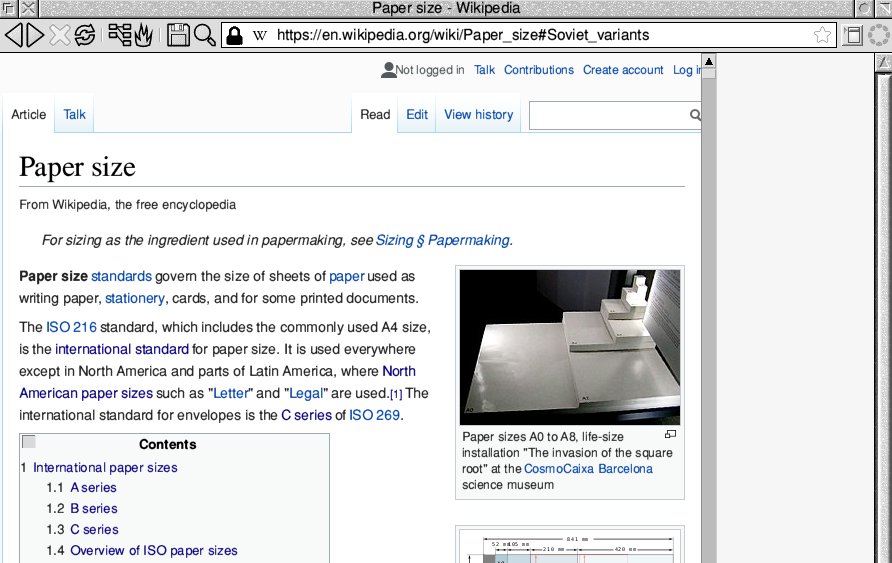892x563 pixels.
Task: Click the C series link in the paragraph
Action: click(x=306, y=415)
